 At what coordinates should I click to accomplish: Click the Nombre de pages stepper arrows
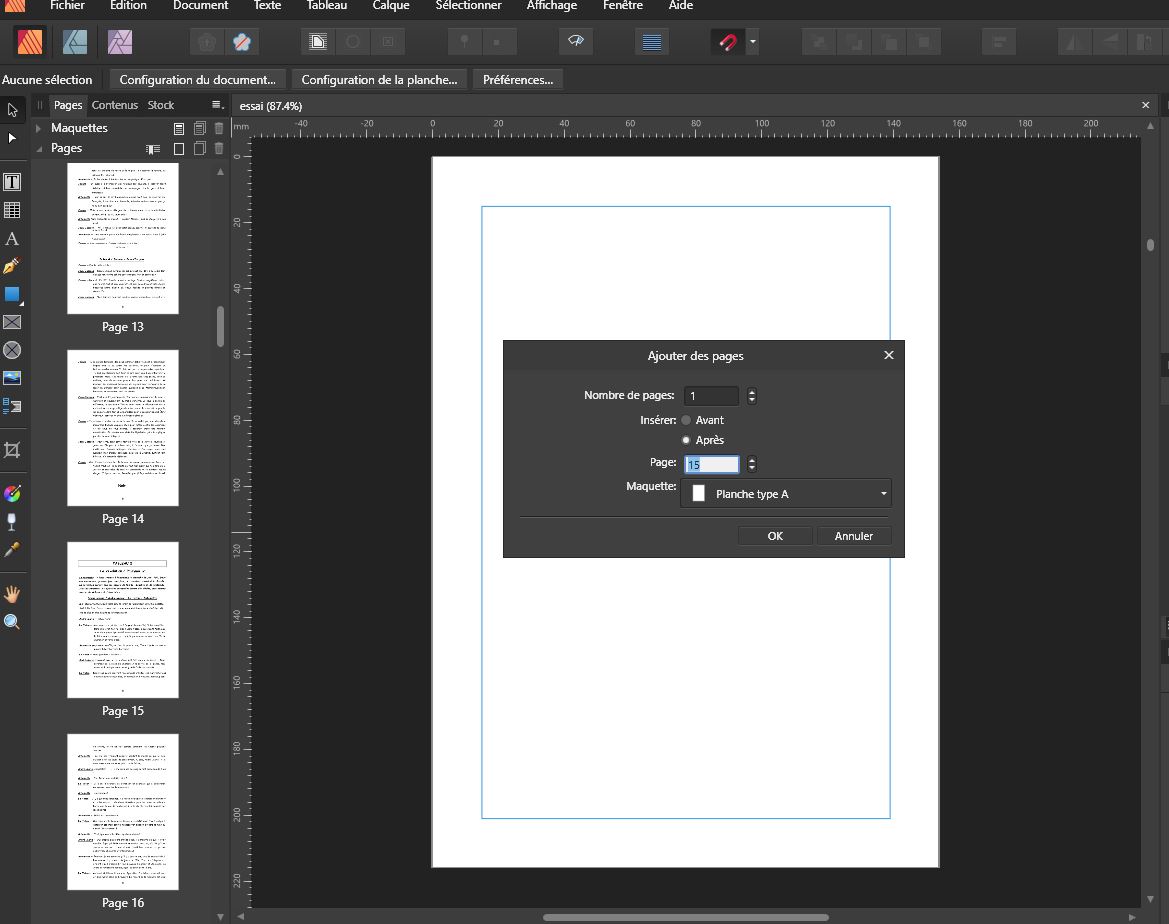pyautogui.click(x=752, y=396)
